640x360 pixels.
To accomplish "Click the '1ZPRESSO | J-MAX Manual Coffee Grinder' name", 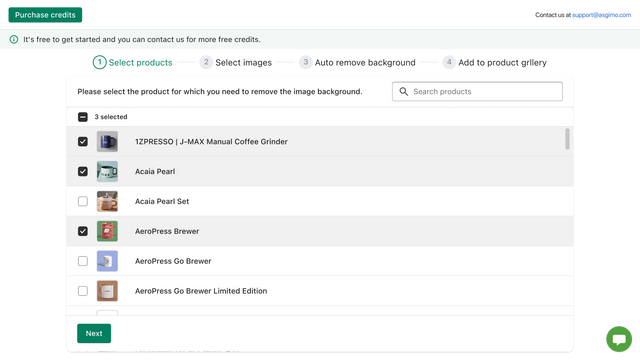I will 211,142.
